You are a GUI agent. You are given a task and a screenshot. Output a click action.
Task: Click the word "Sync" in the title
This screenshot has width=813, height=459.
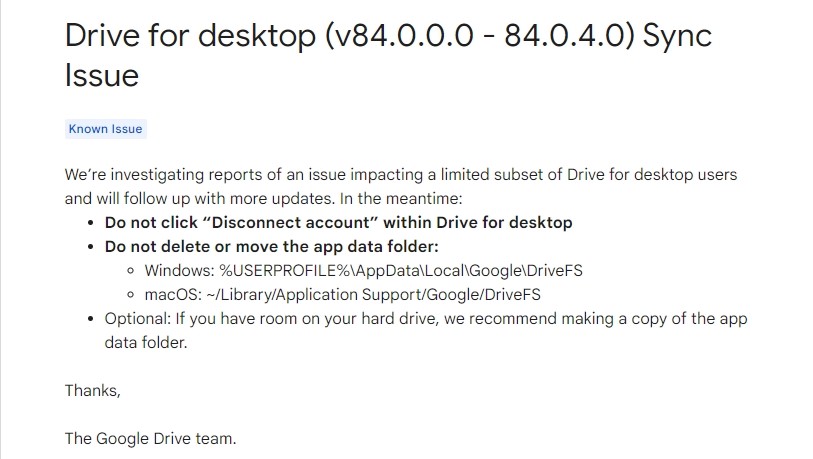coord(677,37)
